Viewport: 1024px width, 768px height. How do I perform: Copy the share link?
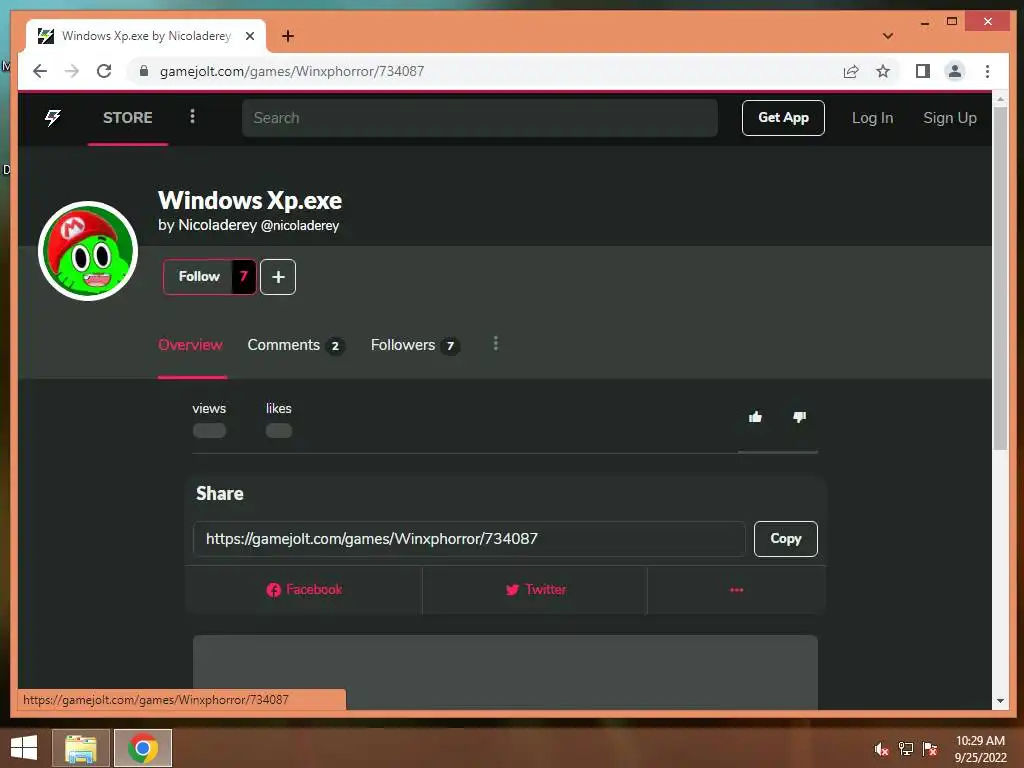tap(786, 539)
